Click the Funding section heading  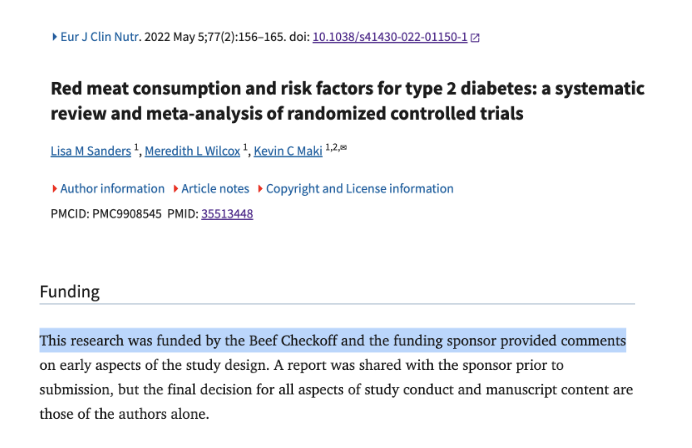tap(70, 292)
